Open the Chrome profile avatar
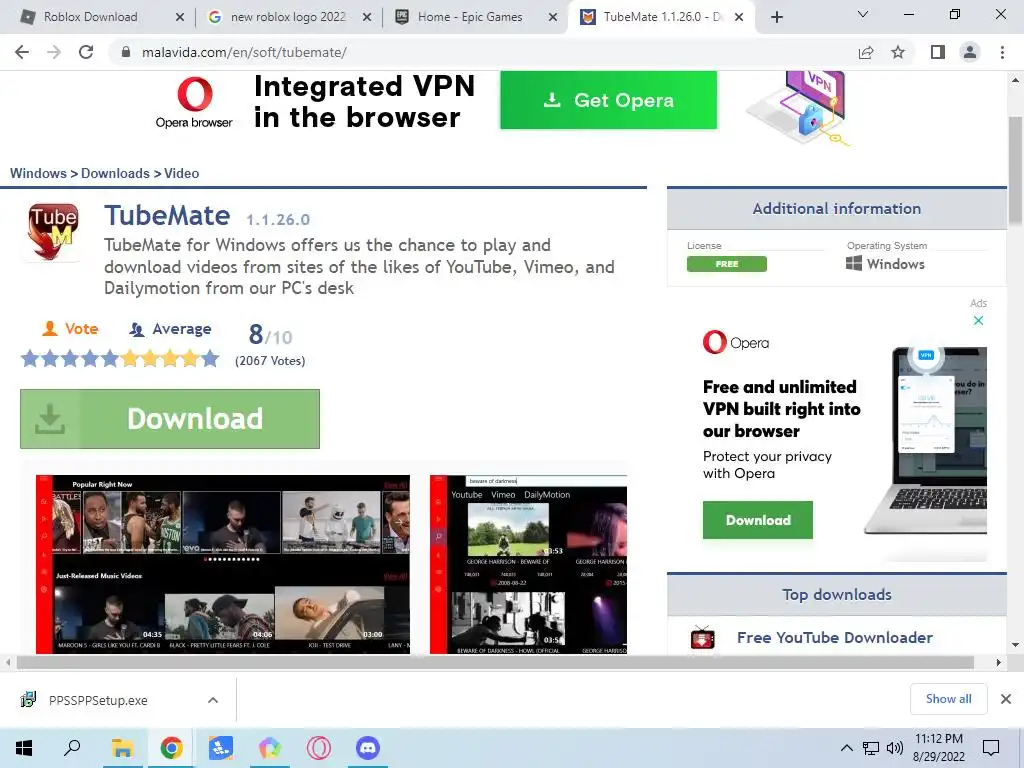The height and width of the screenshot is (768, 1024). pyautogui.click(x=970, y=52)
